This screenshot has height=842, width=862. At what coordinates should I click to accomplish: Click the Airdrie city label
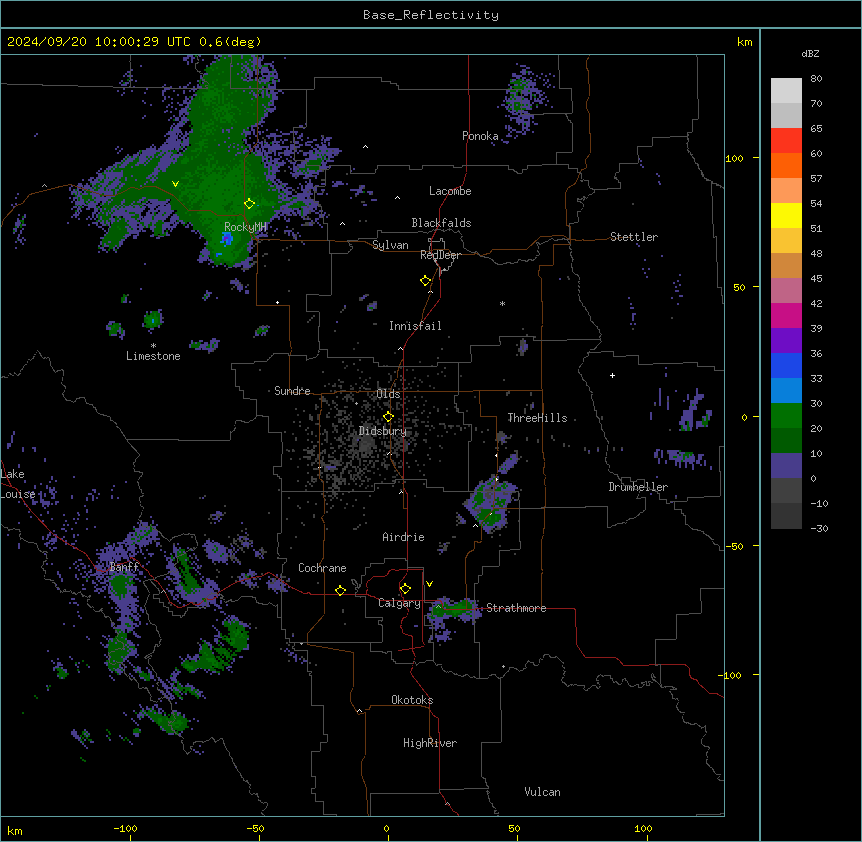click(x=403, y=537)
